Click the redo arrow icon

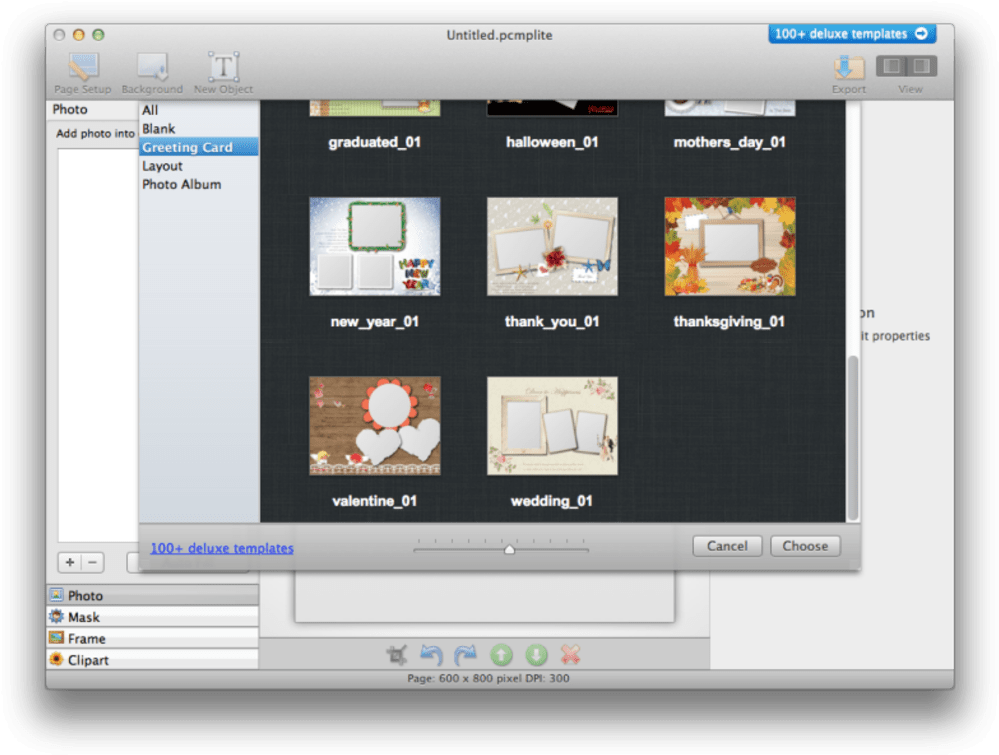(x=466, y=654)
